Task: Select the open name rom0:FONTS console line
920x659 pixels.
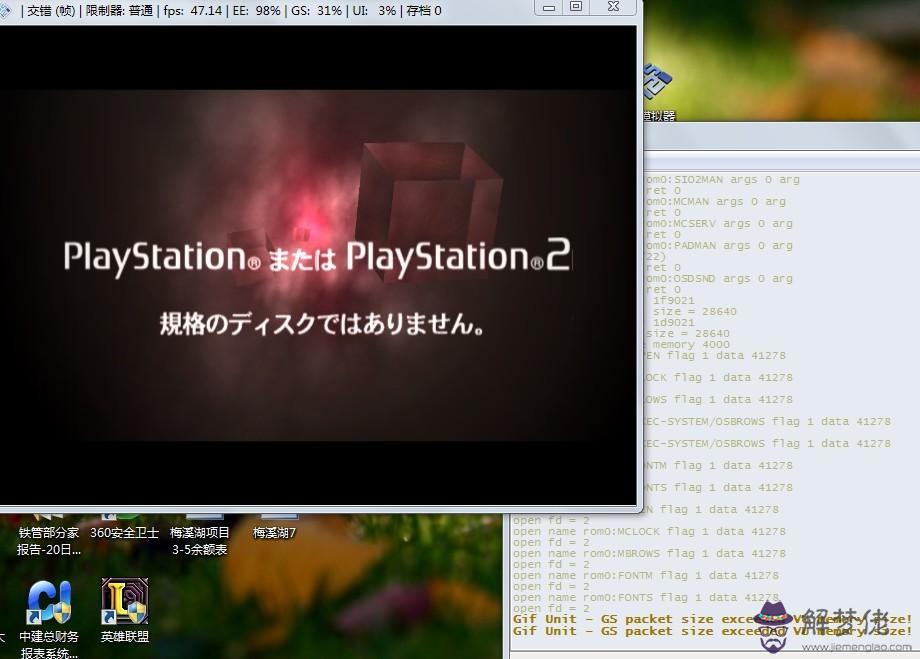Action: click(x=645, y=597)
